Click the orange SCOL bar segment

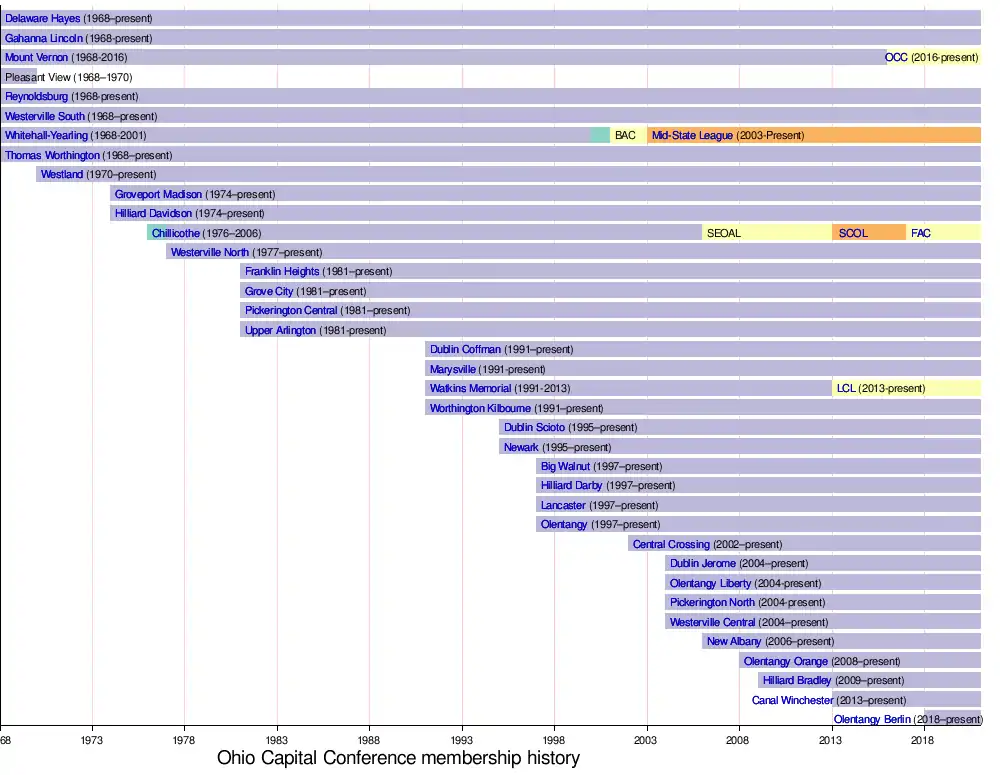[x=868, y=233]
